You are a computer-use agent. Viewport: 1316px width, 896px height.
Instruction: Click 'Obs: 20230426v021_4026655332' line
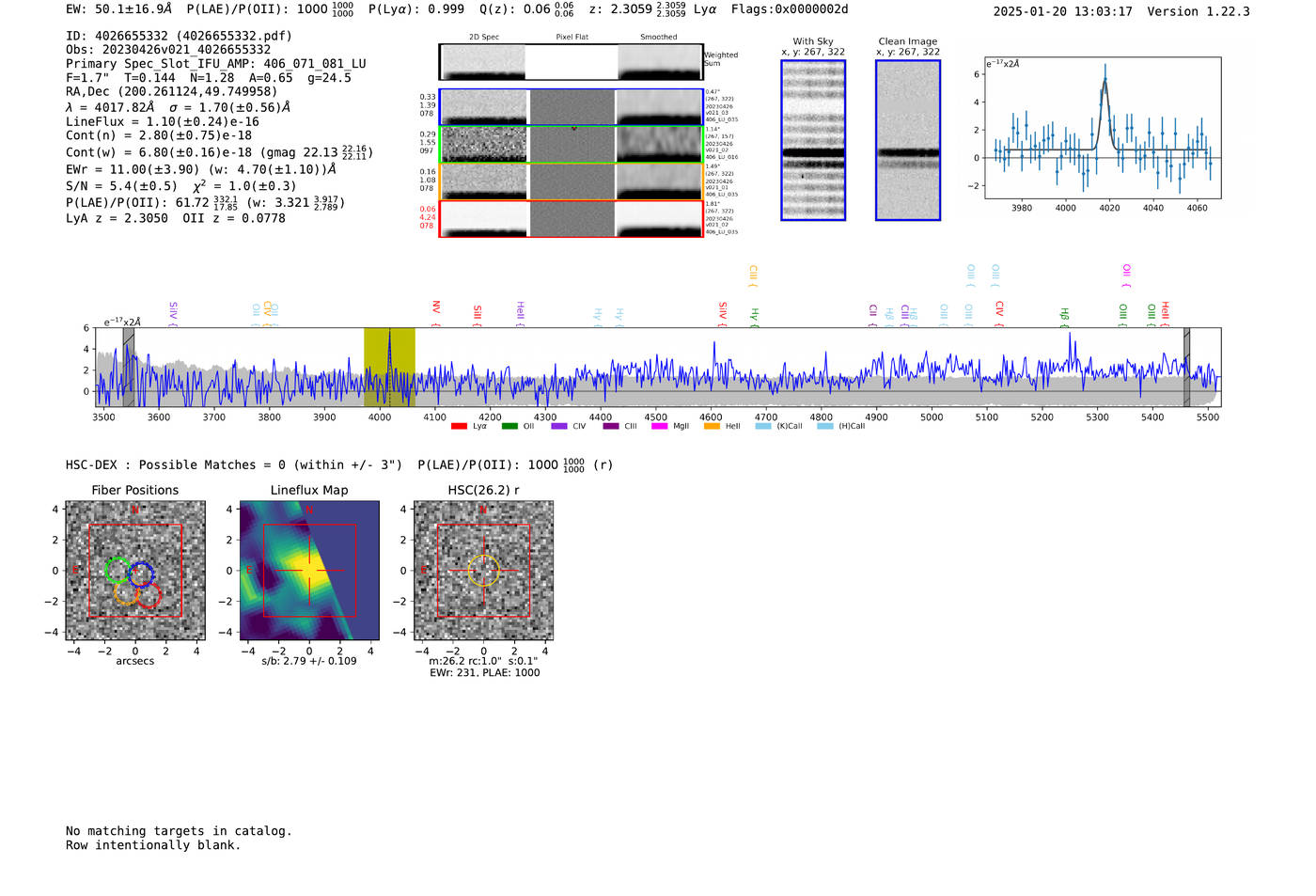(168, 50)
